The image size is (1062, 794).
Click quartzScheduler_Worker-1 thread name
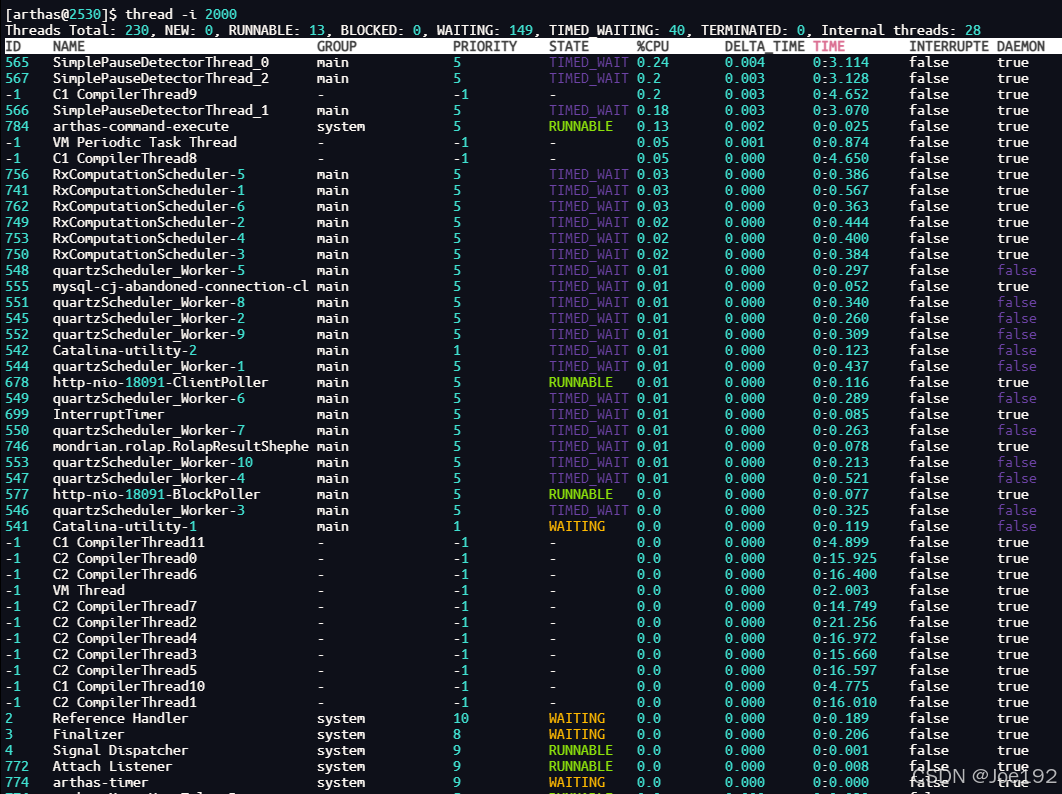149,367
